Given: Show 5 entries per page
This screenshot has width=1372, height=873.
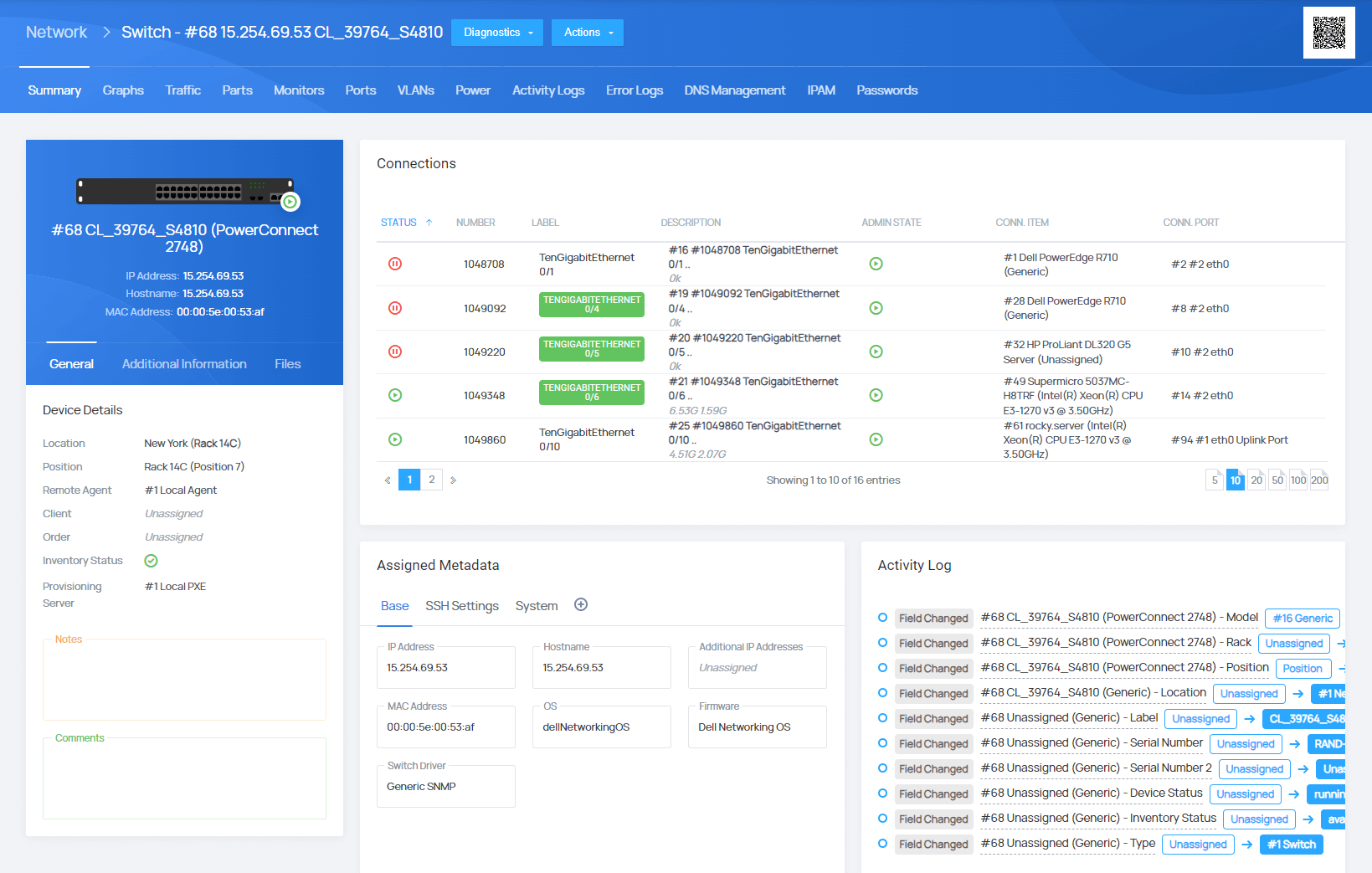Looking at the screenshot, I should point(1215,480).
